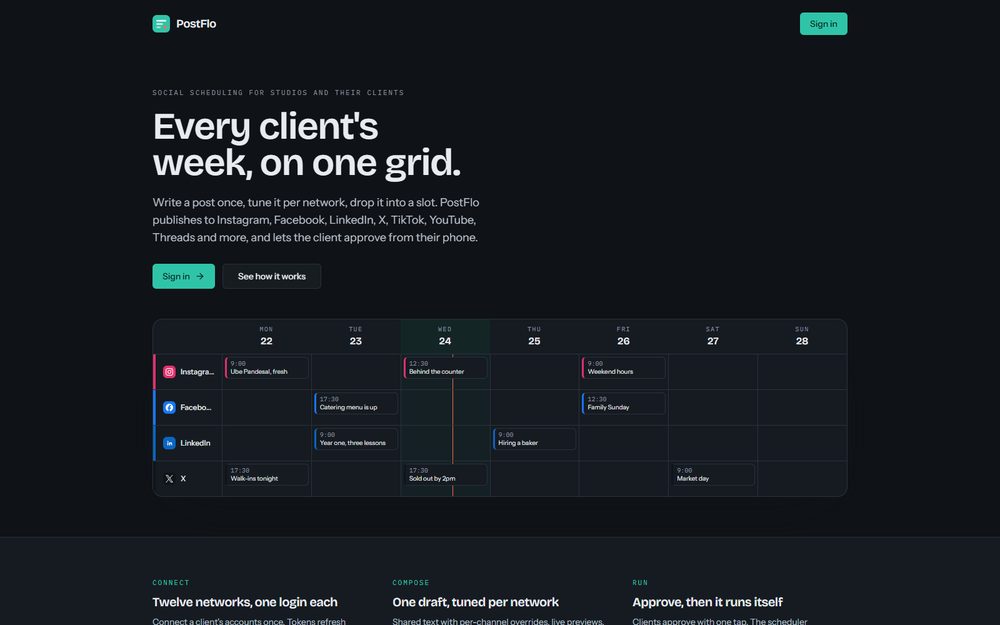Click the hero Sign in arrow button

tap(184, 276)
